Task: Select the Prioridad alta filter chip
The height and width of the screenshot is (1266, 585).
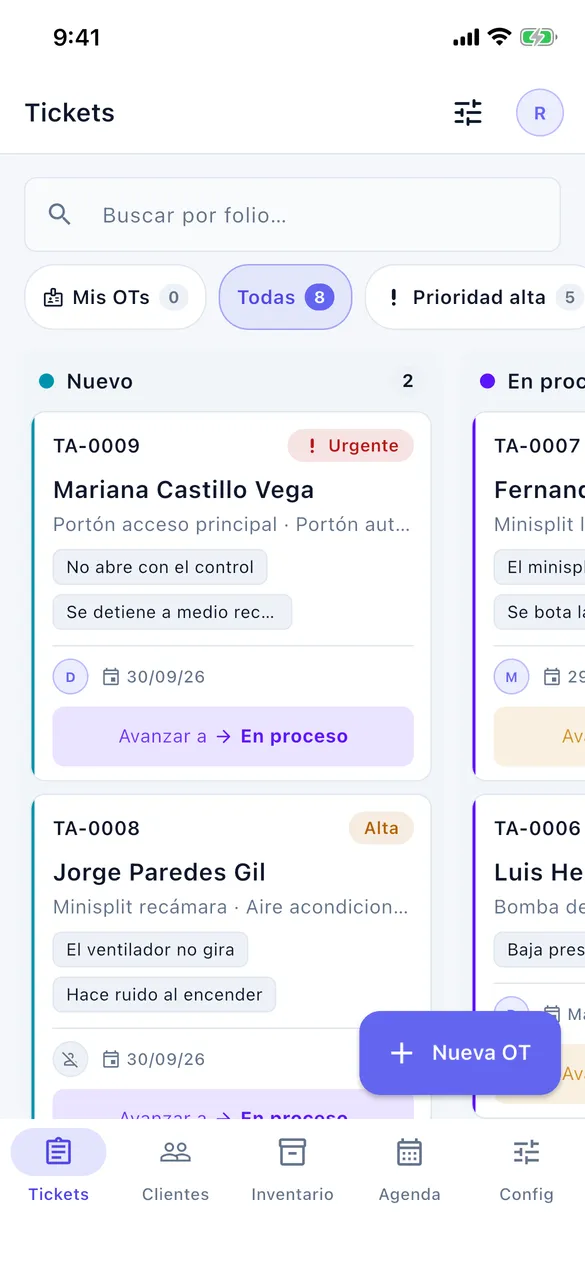Action: click(475, 297)
